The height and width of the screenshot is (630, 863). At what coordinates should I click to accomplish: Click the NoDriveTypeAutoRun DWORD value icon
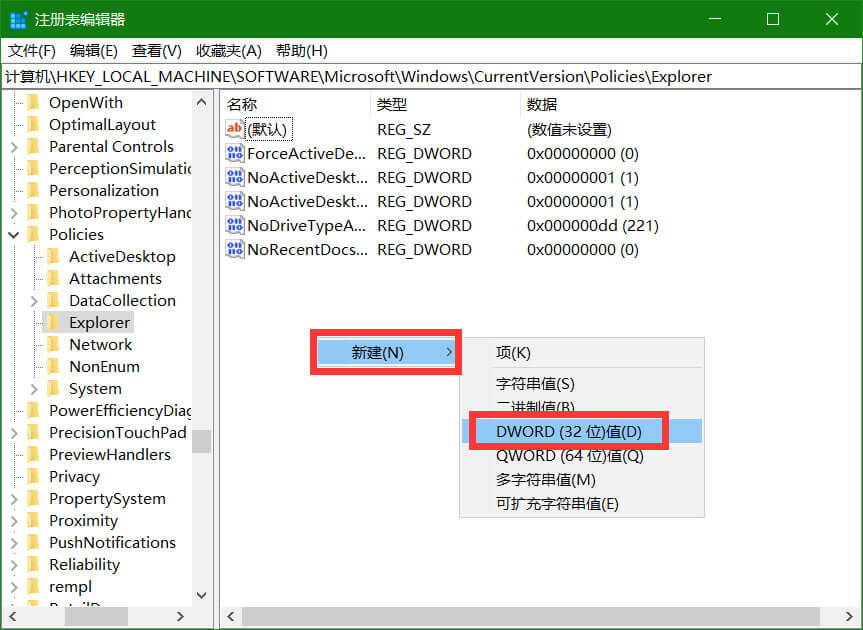pos(235,225)
